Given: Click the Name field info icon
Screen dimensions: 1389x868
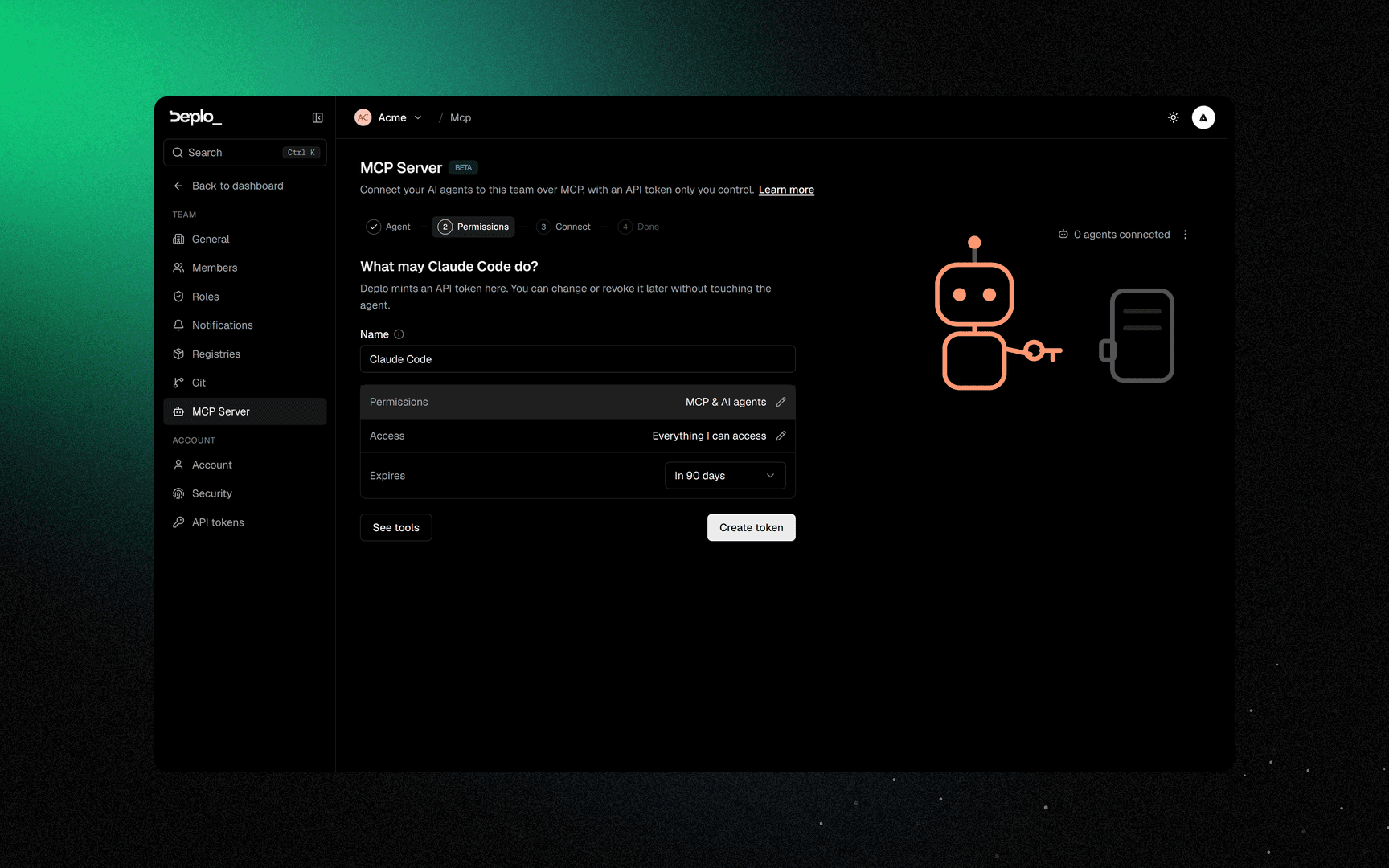Looking at the screenshot, I should click(x=399, y=334).
